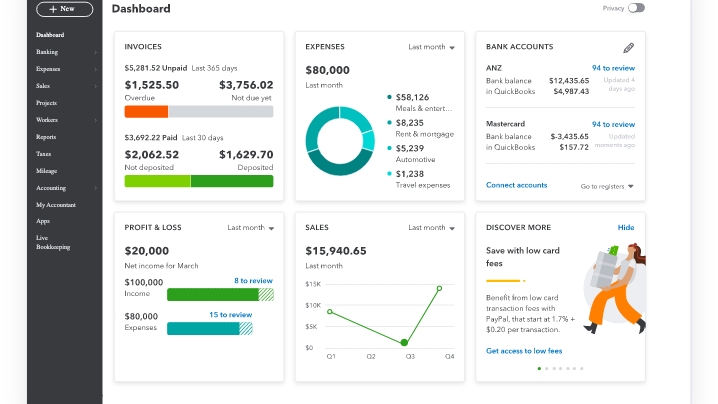Click the expenses donut chart
The width and height of the screenshot is (718, 404).
pyautogui.click(x=340, y=141)
